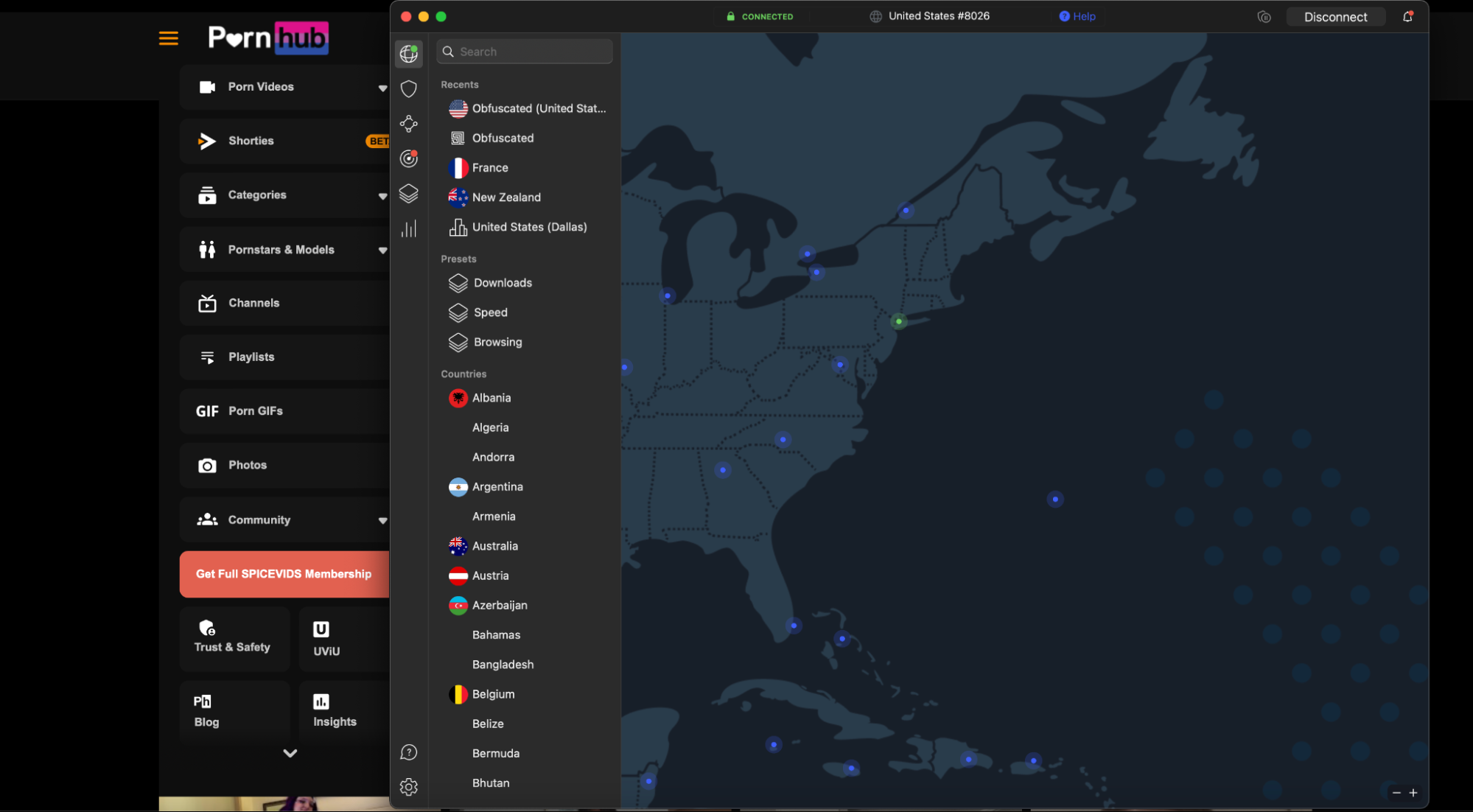Open the UViU tile in website sidebar

click(x=344, y=638)
